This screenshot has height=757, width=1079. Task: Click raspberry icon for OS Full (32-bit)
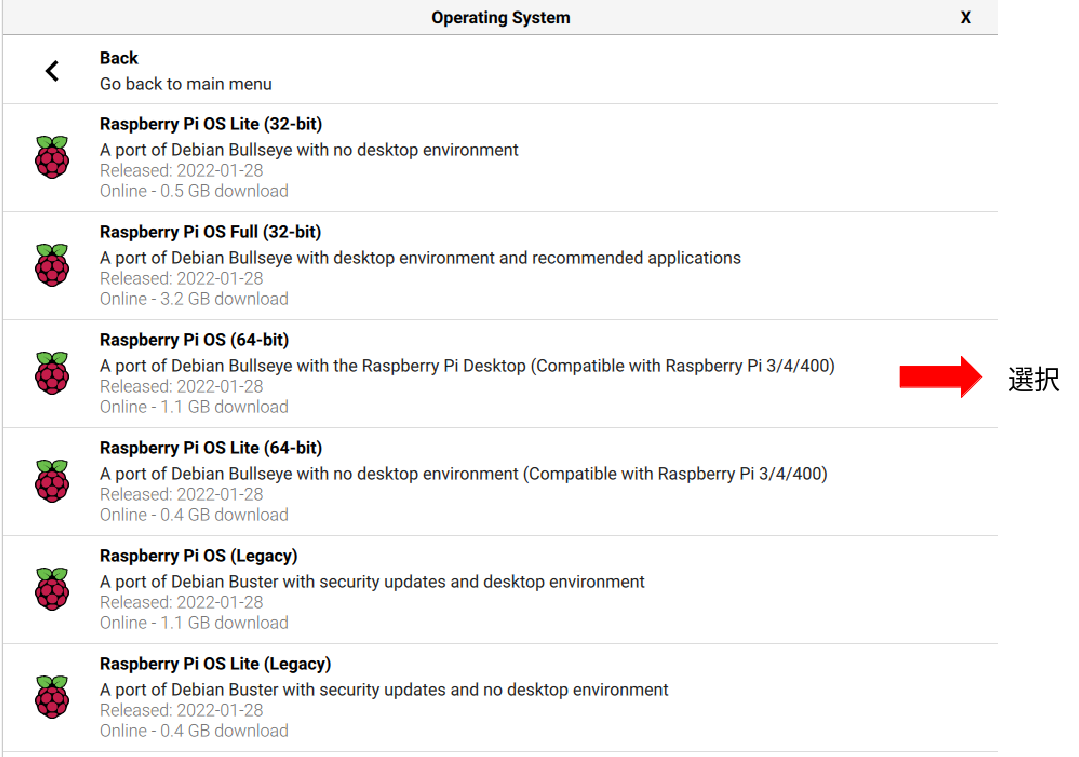coord(52,265)
